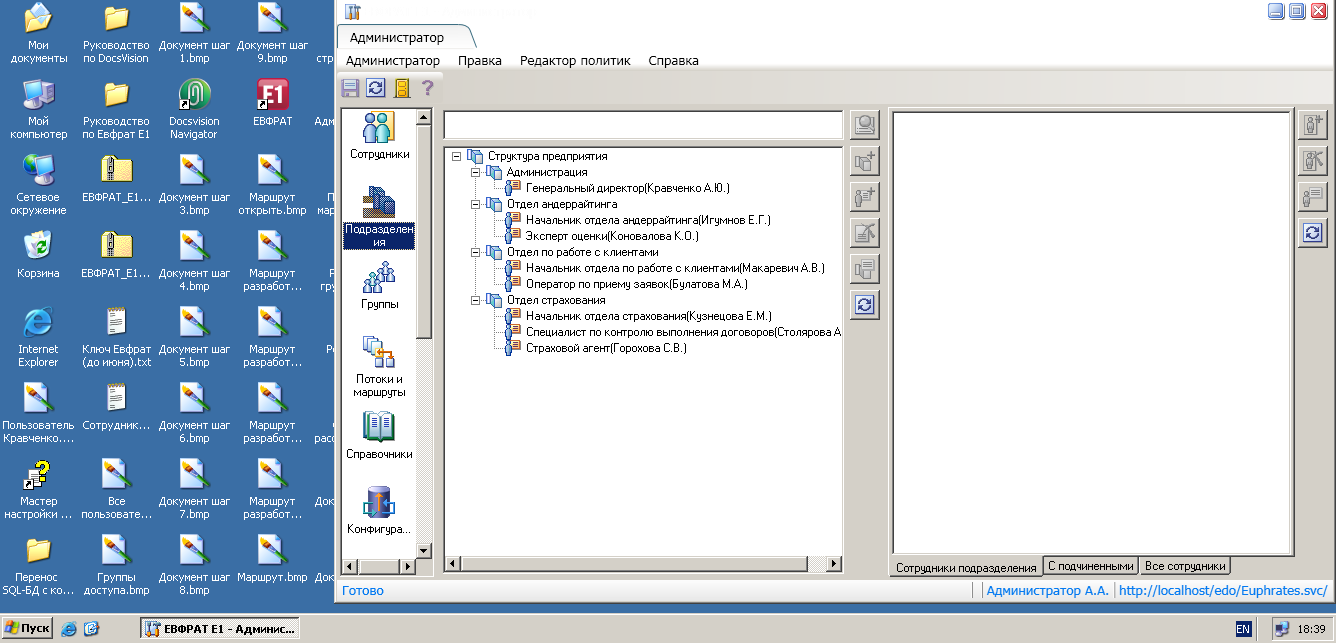Click the Save toolbar icon
This screenshot has width=1336, height=643.
pyautogui.click(x=350, y=88)
